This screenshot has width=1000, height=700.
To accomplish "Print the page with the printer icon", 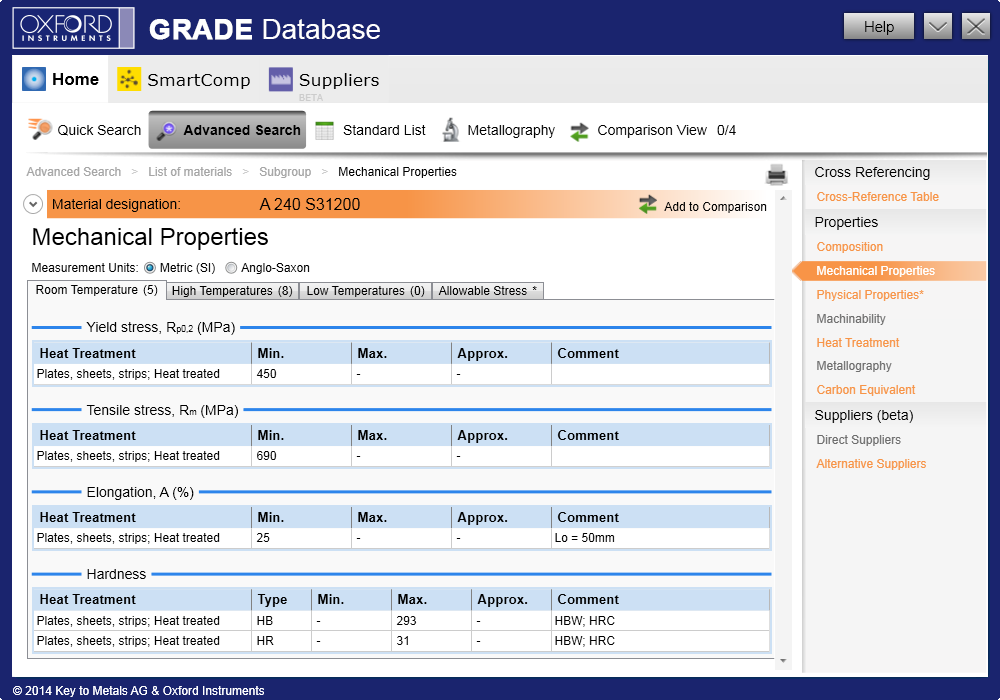I will (x=777, y=174).
